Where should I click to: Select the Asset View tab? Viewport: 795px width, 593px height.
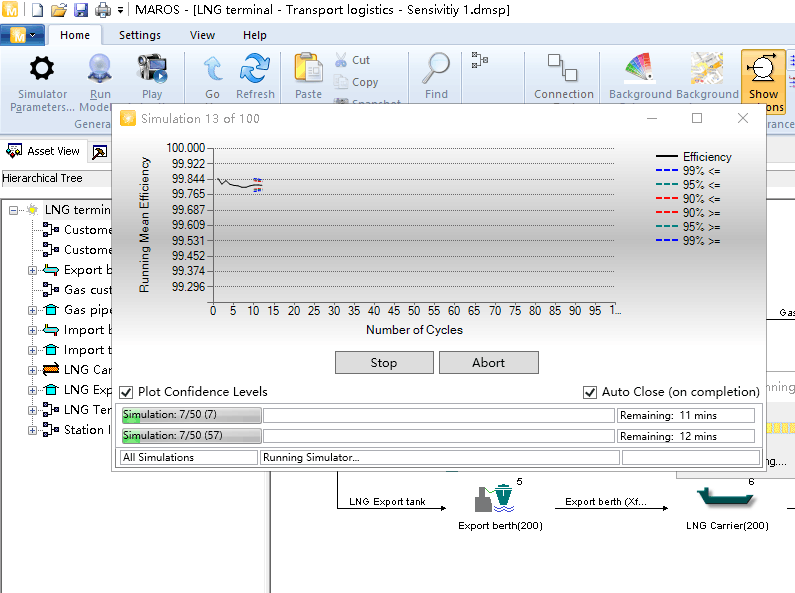coord(44,151)
